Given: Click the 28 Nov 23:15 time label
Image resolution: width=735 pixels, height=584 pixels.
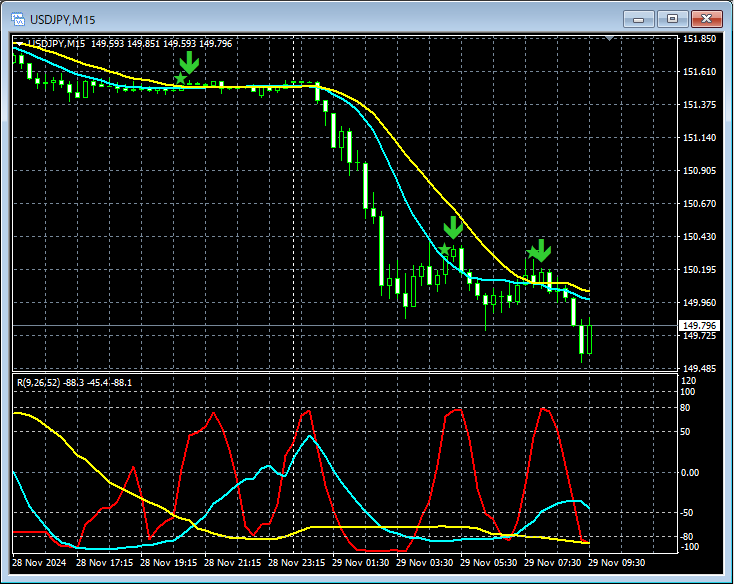Looking at the screenshot, I should pyautogui.click(x=296, y=562).
